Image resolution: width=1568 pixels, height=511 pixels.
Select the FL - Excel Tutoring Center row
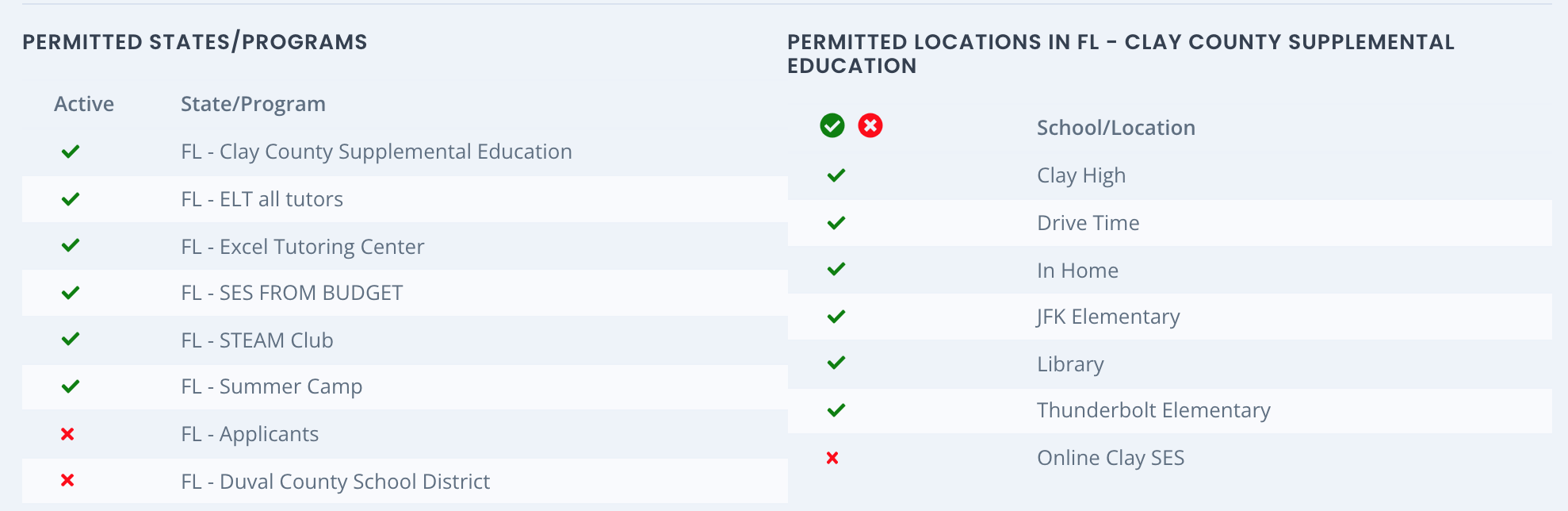404,246
